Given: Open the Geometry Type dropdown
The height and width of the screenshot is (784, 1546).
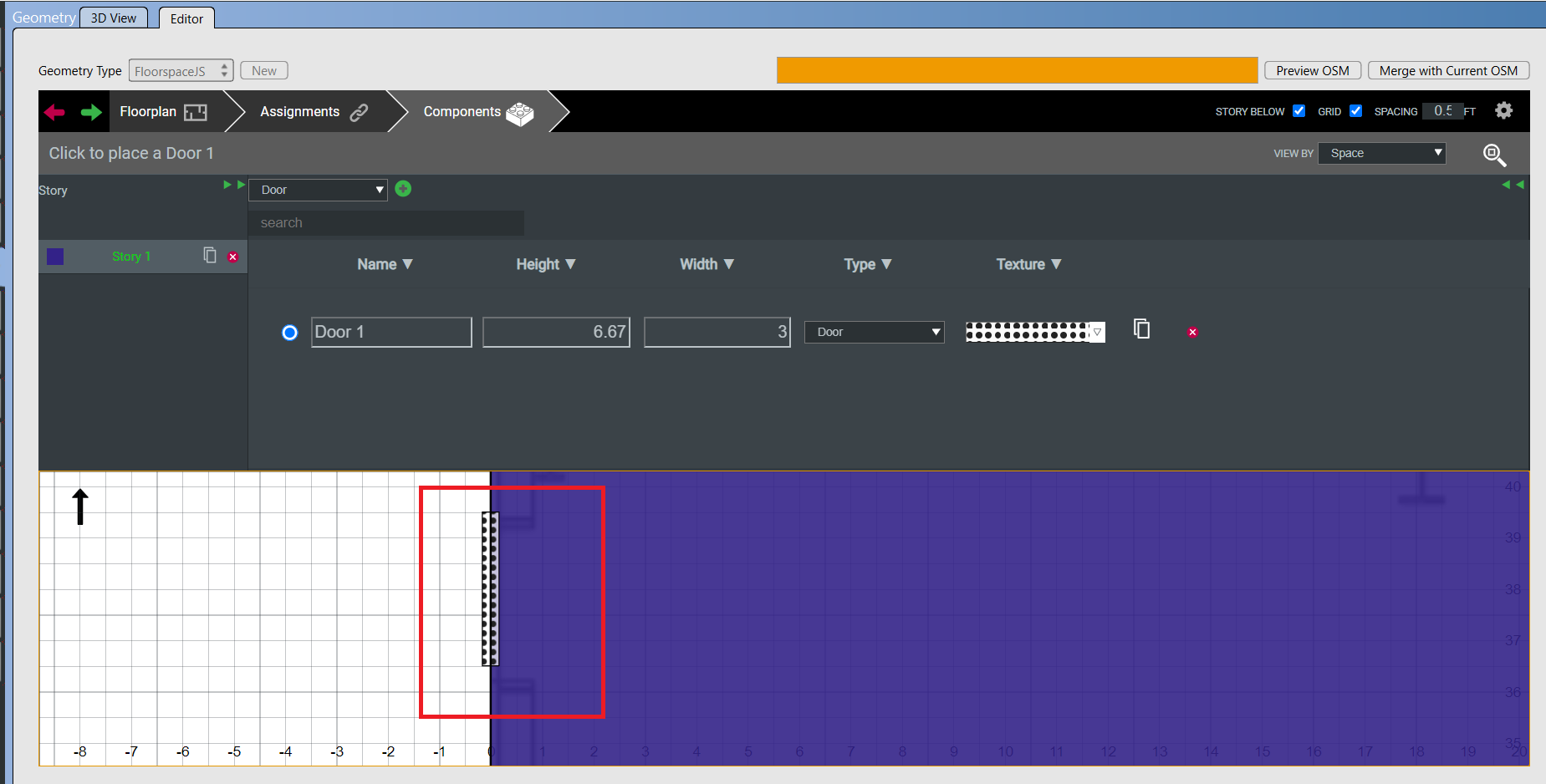Looking at the screenshot, I should click(x=181, y=71).
